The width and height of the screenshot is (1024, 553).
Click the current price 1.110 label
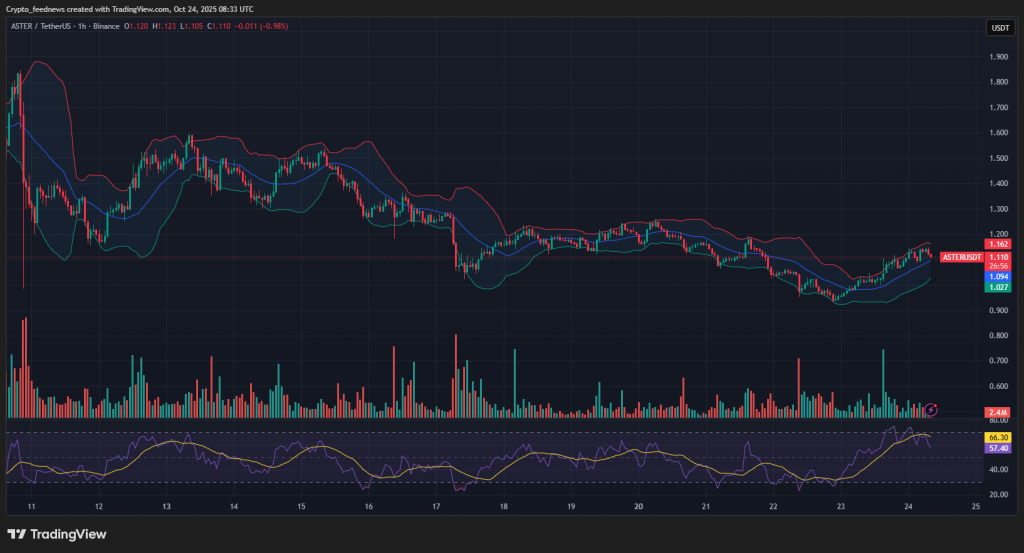coord(997,257)
